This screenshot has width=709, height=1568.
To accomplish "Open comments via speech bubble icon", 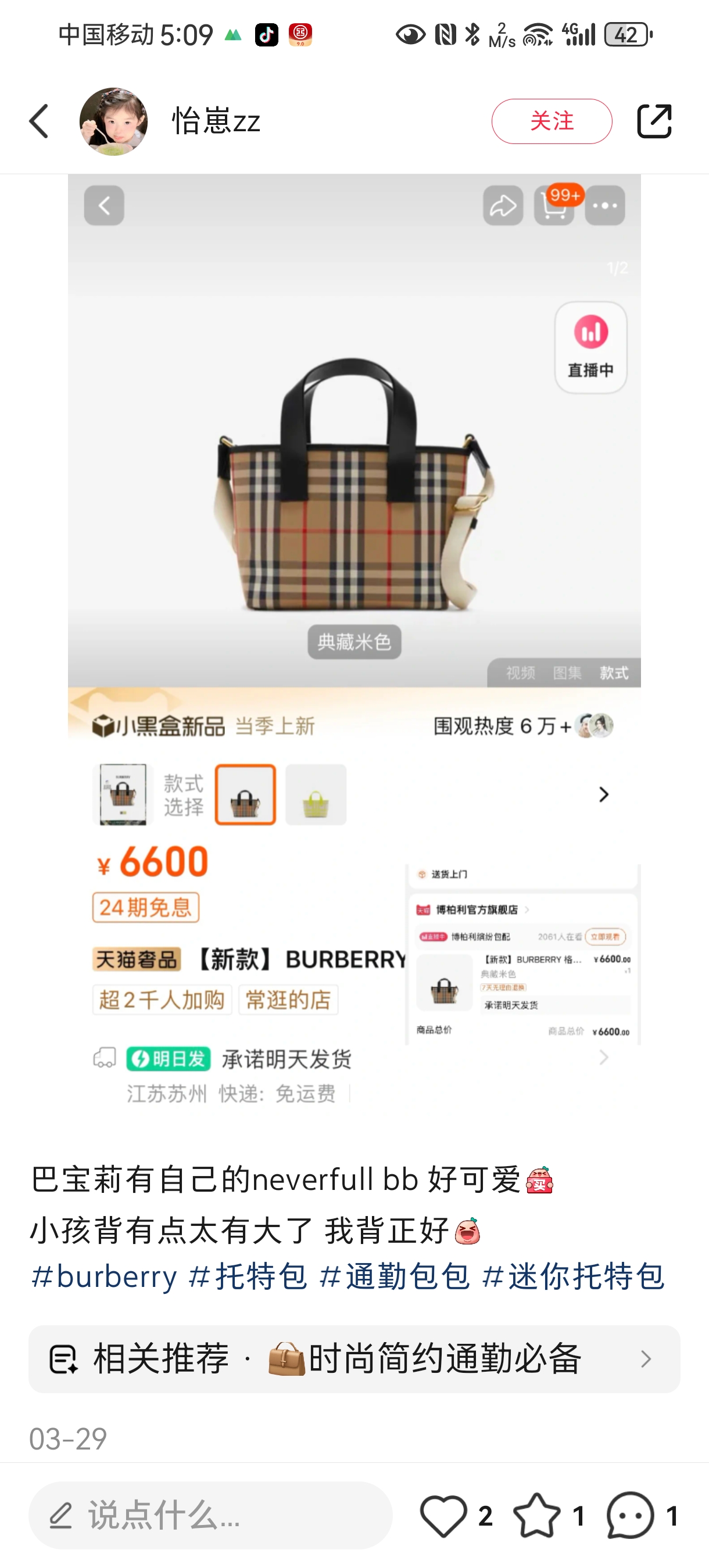I will (x=631, y=1516).
